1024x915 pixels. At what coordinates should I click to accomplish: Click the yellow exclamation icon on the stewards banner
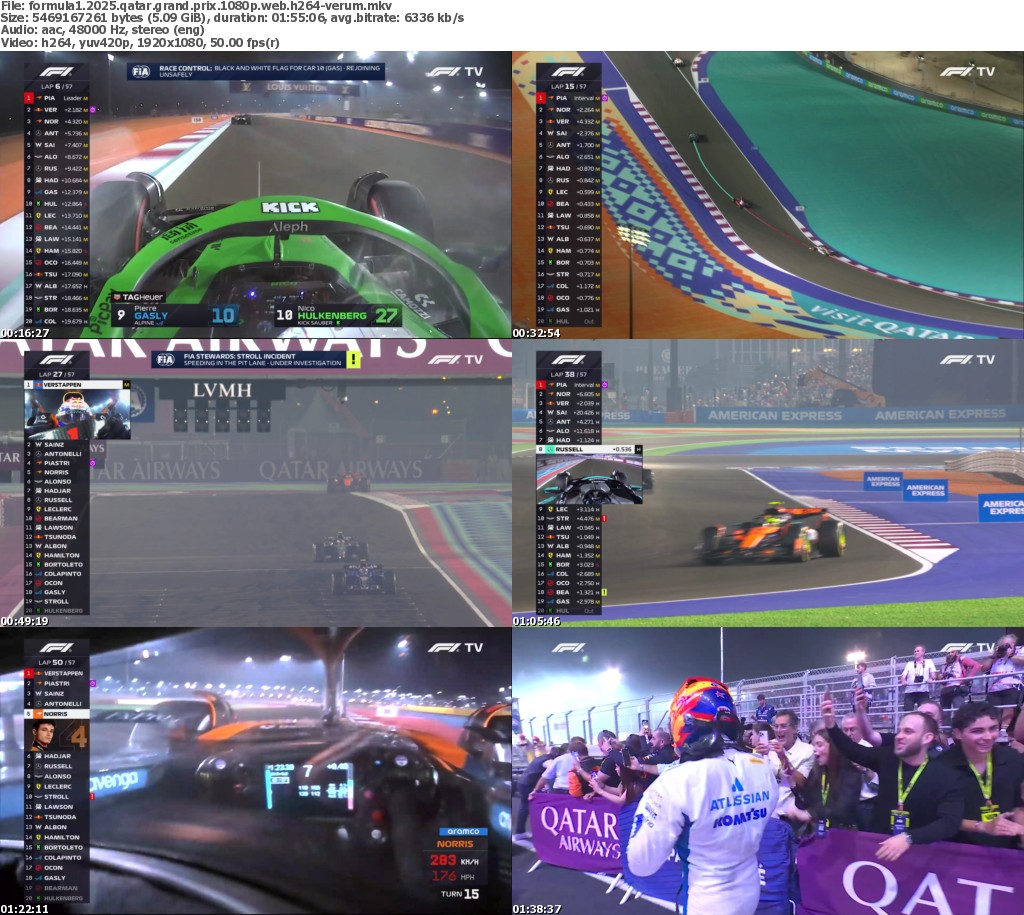(x=353, y=360)
